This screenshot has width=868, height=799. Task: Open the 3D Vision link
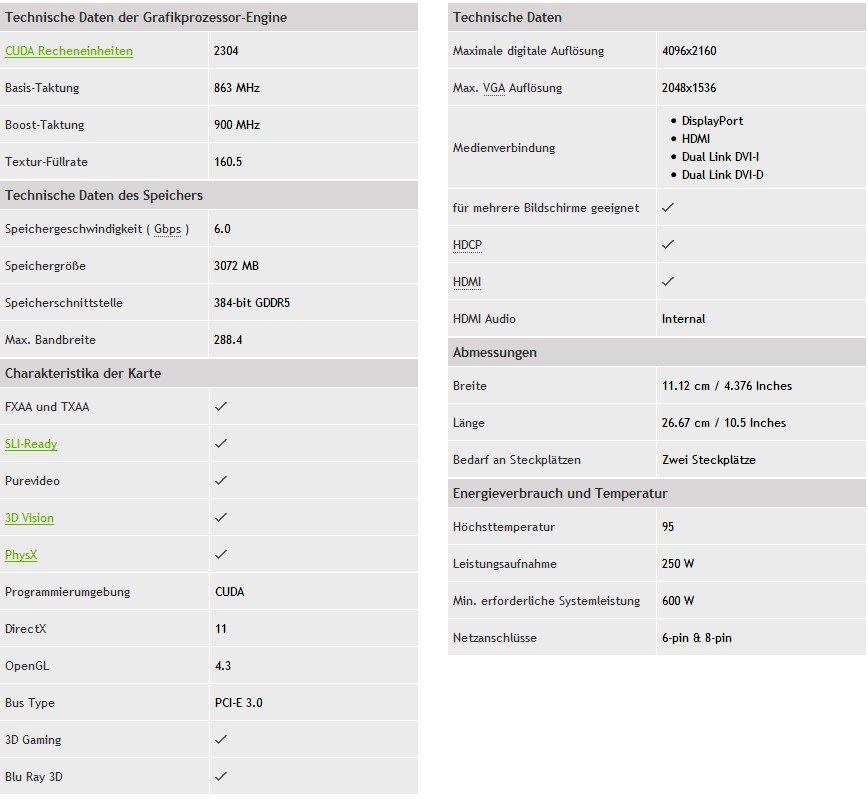click(30, 518)
